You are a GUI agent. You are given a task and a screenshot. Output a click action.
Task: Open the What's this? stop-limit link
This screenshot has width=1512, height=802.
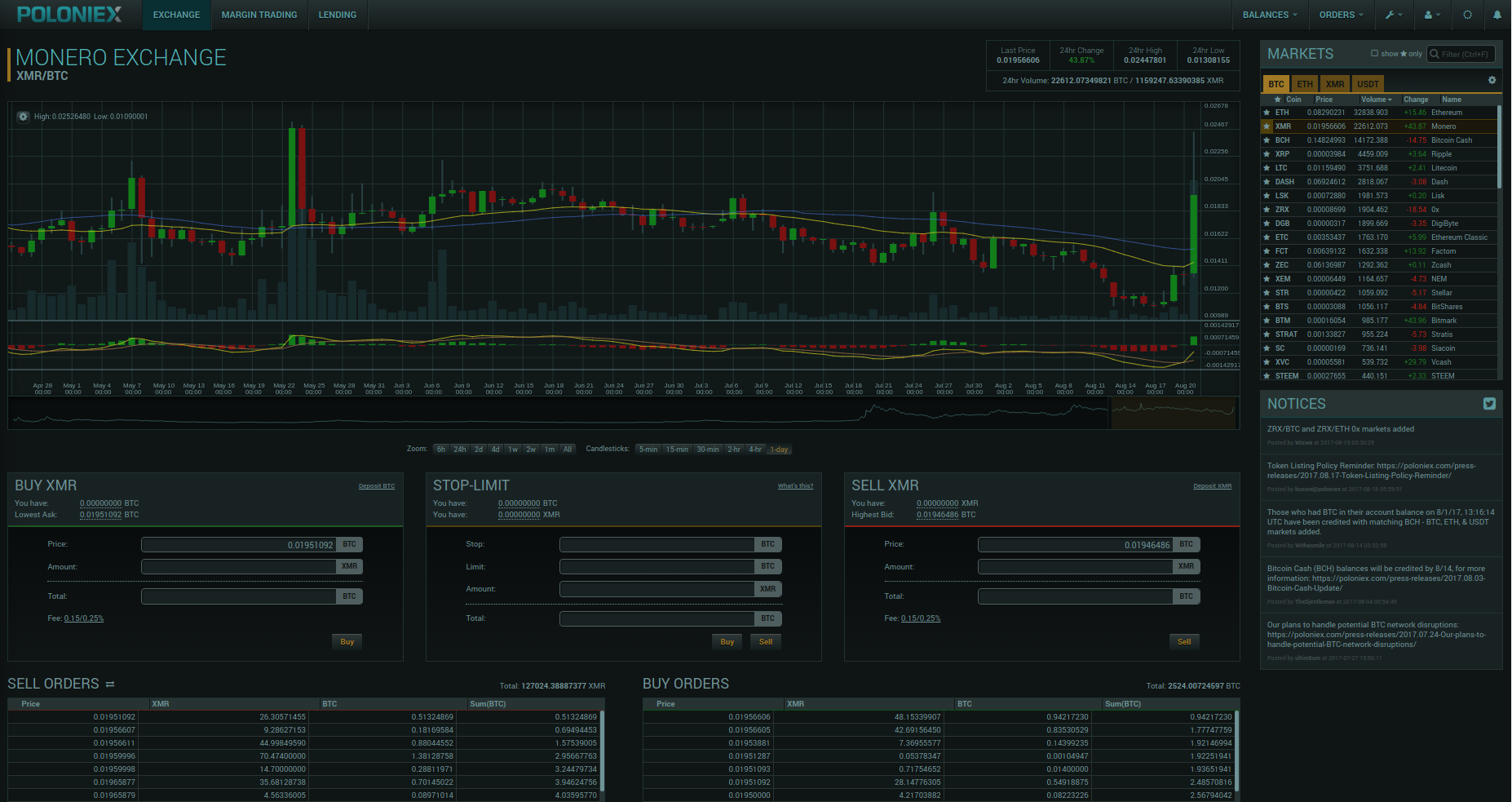coord(795,486)
